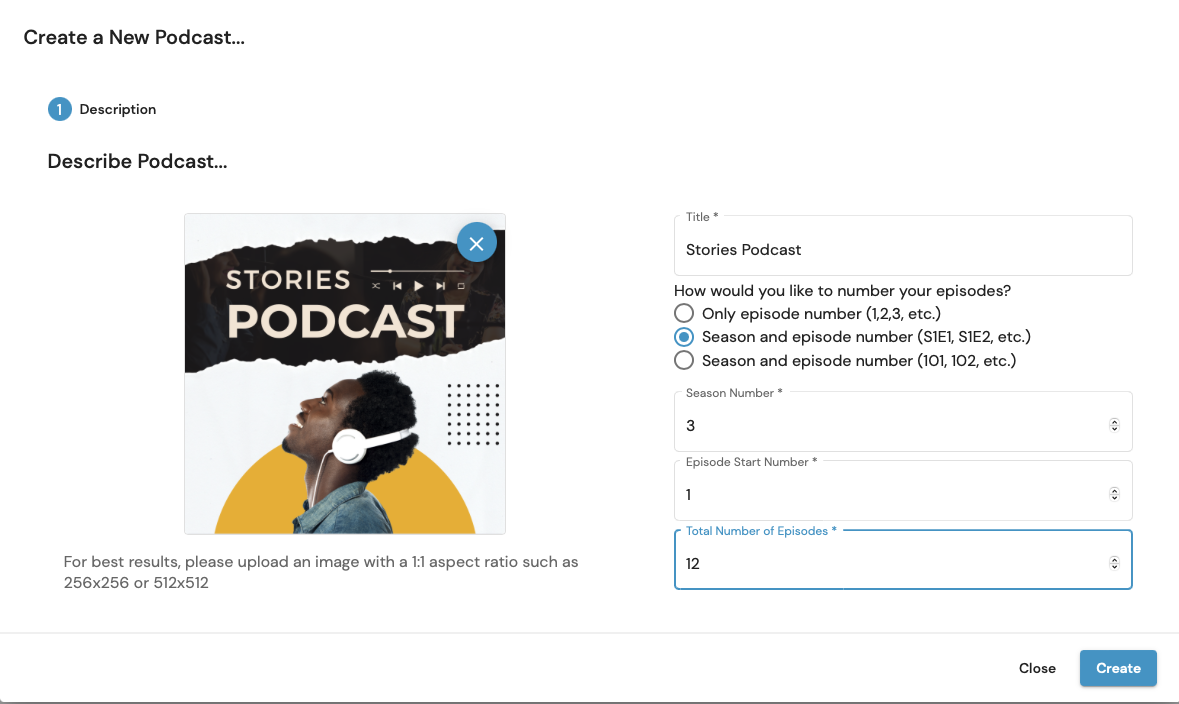Click the Title input field
1179x704 pixels.
(903, 247)
